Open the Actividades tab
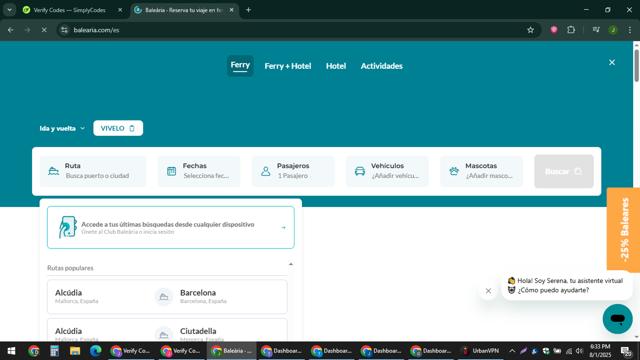This screenshot has width=640, height=360. pos(382,66)
